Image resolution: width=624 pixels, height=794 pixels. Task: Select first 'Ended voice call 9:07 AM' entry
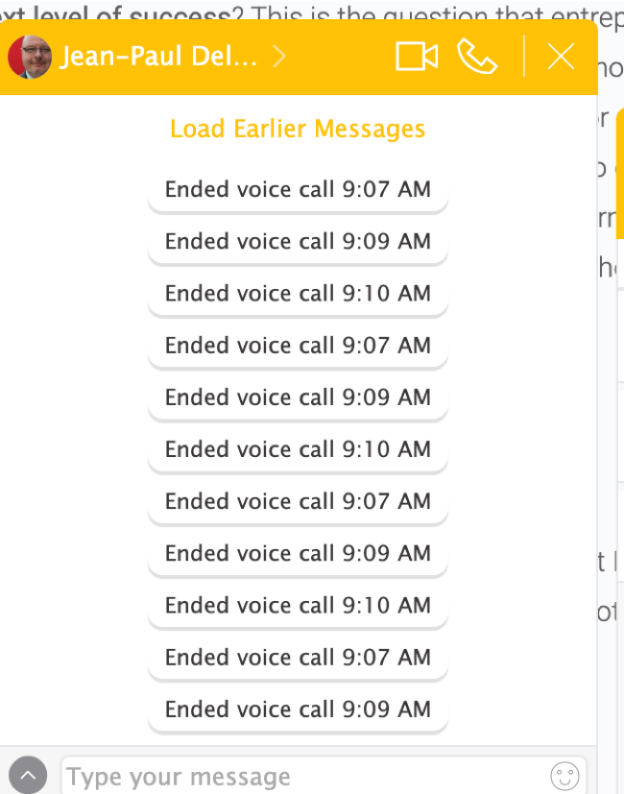point(298,190)
